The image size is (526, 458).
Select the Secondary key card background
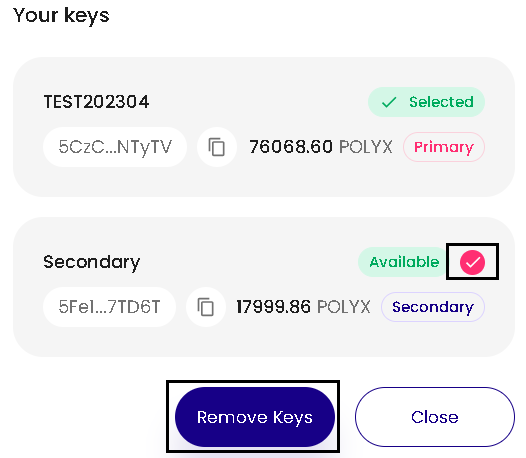tap(264, 287)
